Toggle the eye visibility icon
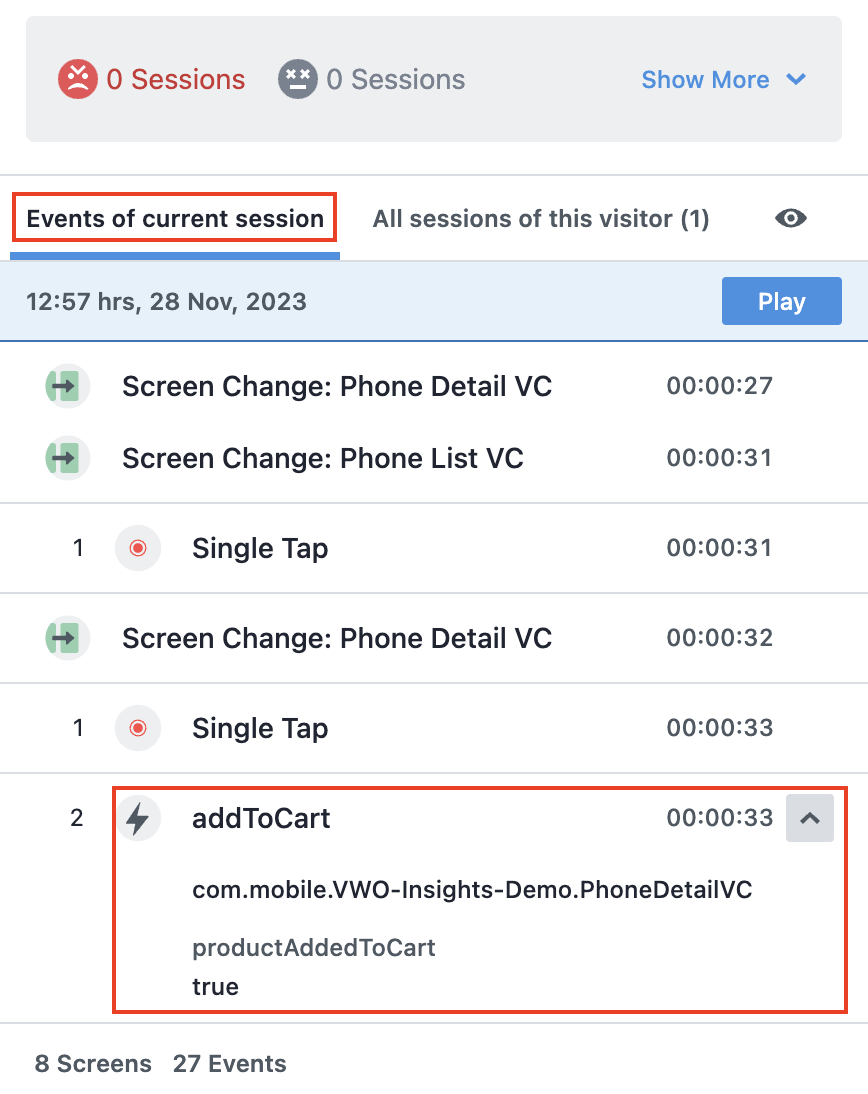The image size is (868, 1094). coord(791,218)
